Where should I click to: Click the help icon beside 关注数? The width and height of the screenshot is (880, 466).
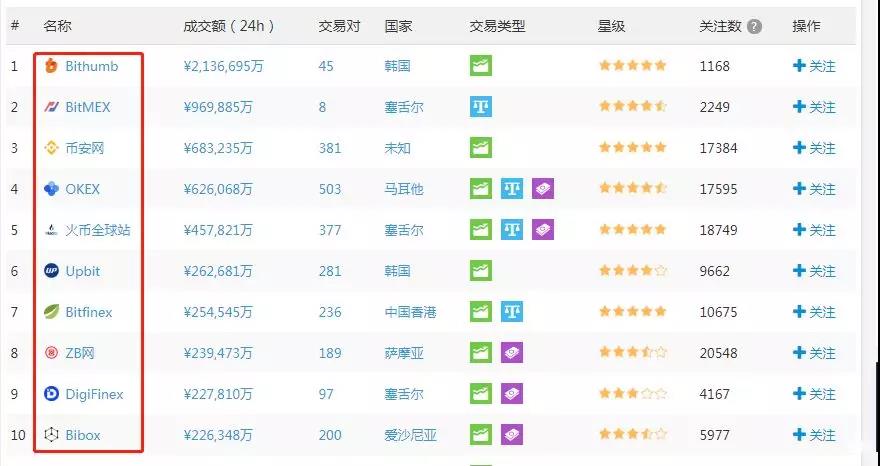coord(755,26)
